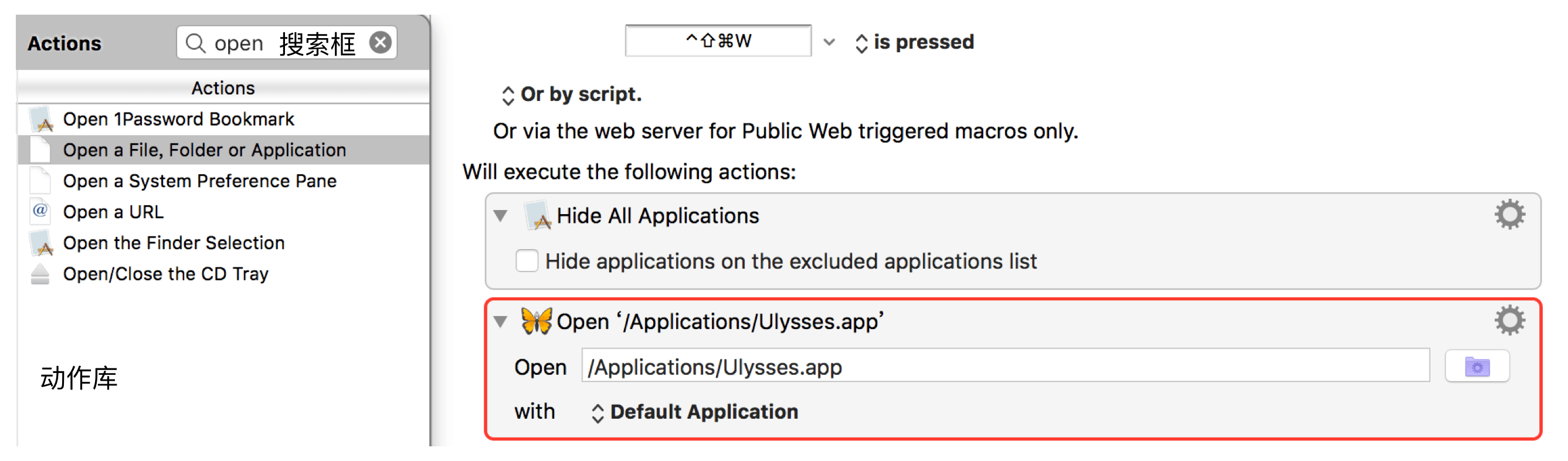Open the 'Or by script' popup

click(571, 95)
